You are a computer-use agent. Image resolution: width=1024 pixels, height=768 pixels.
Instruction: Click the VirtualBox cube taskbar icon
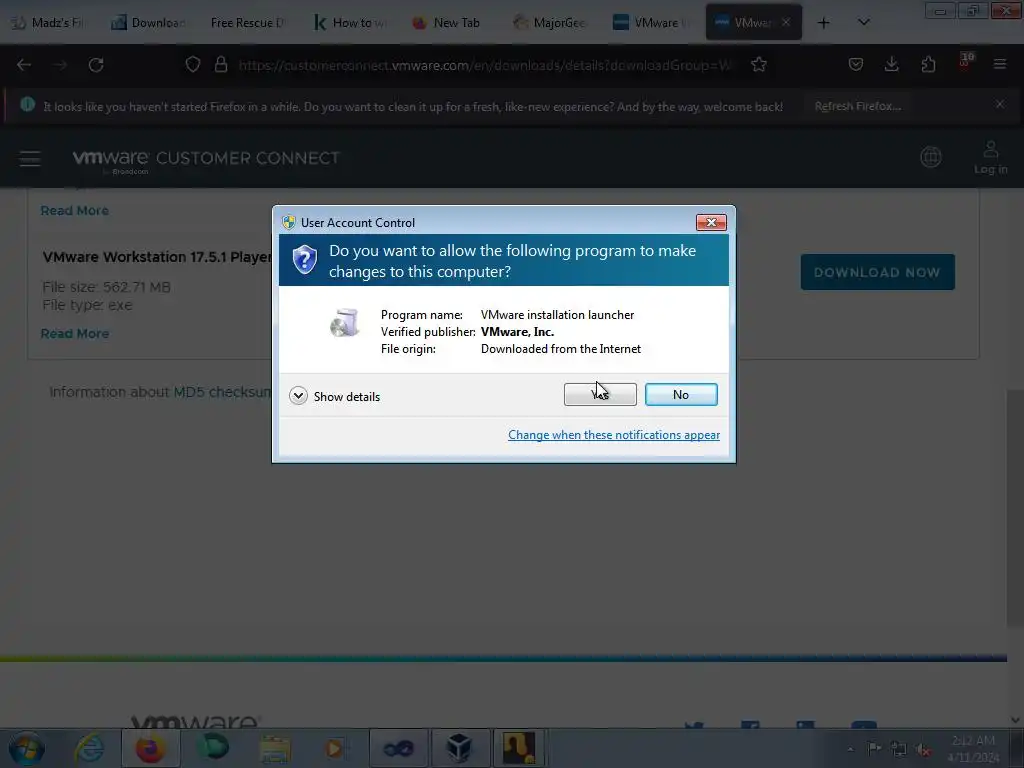pyautogui.click(x=459, y=748)
